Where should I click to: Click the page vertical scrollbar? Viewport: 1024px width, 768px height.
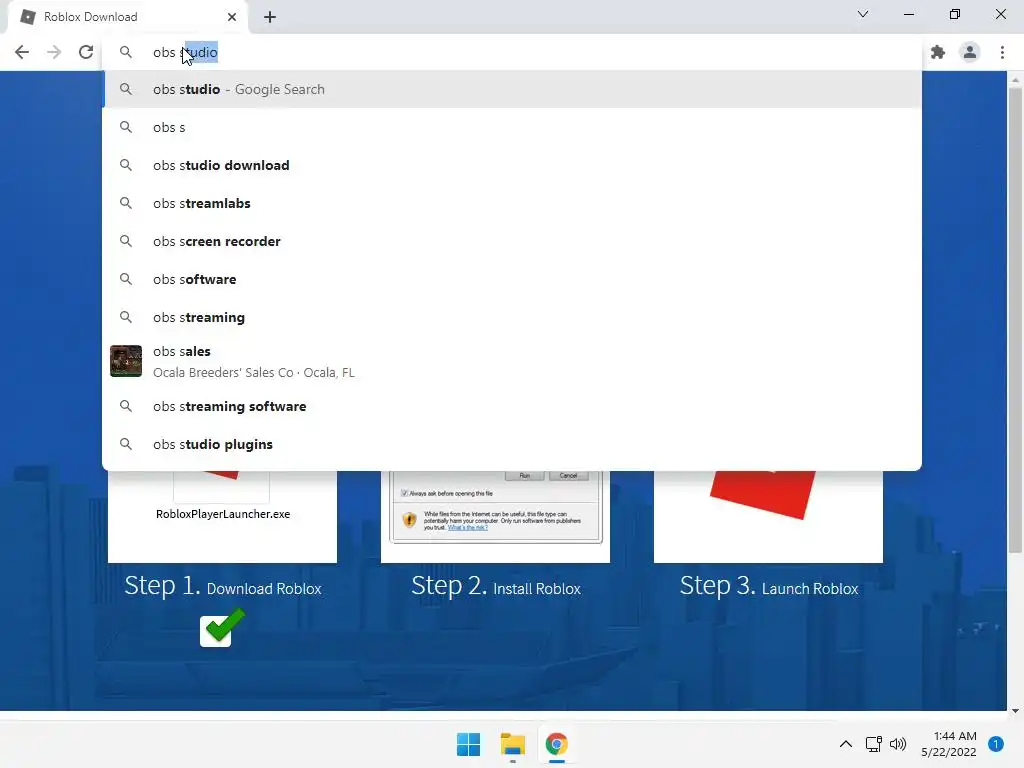coord(1015,320)
